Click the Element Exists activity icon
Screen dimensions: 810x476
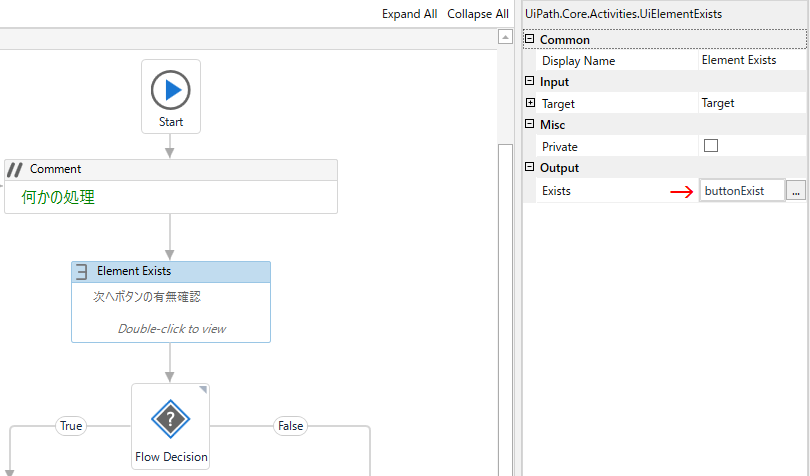tap(82, 271)
